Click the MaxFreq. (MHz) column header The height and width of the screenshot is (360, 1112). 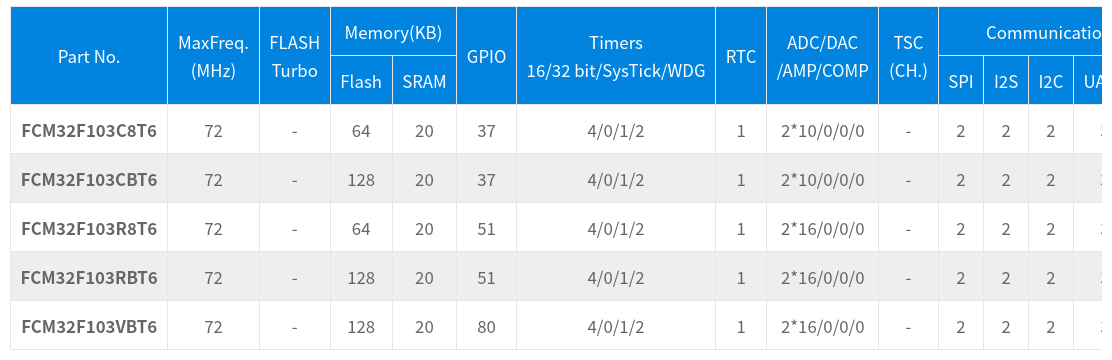click(x=213, y=57)
